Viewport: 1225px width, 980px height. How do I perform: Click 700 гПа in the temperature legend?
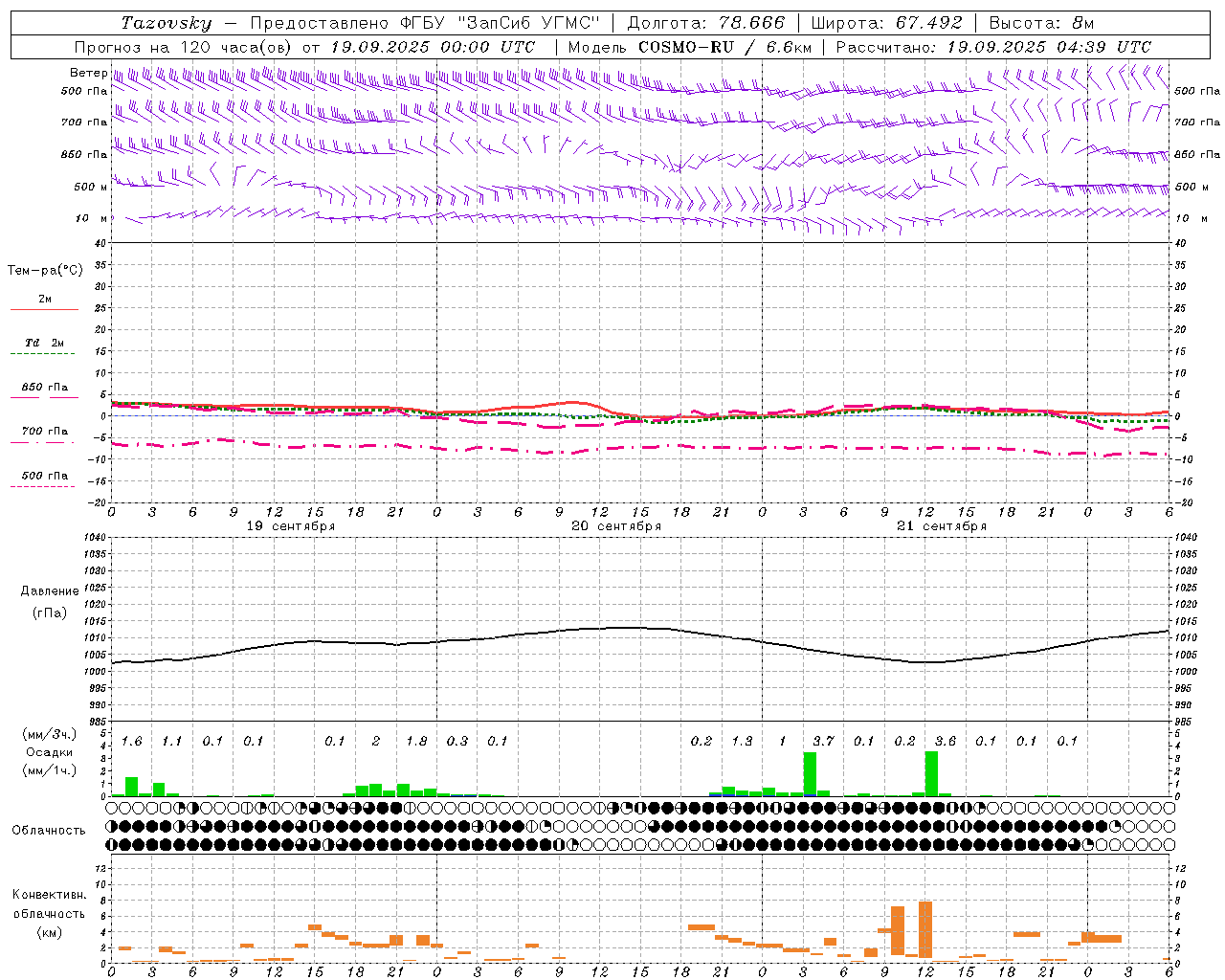point(45,432)
